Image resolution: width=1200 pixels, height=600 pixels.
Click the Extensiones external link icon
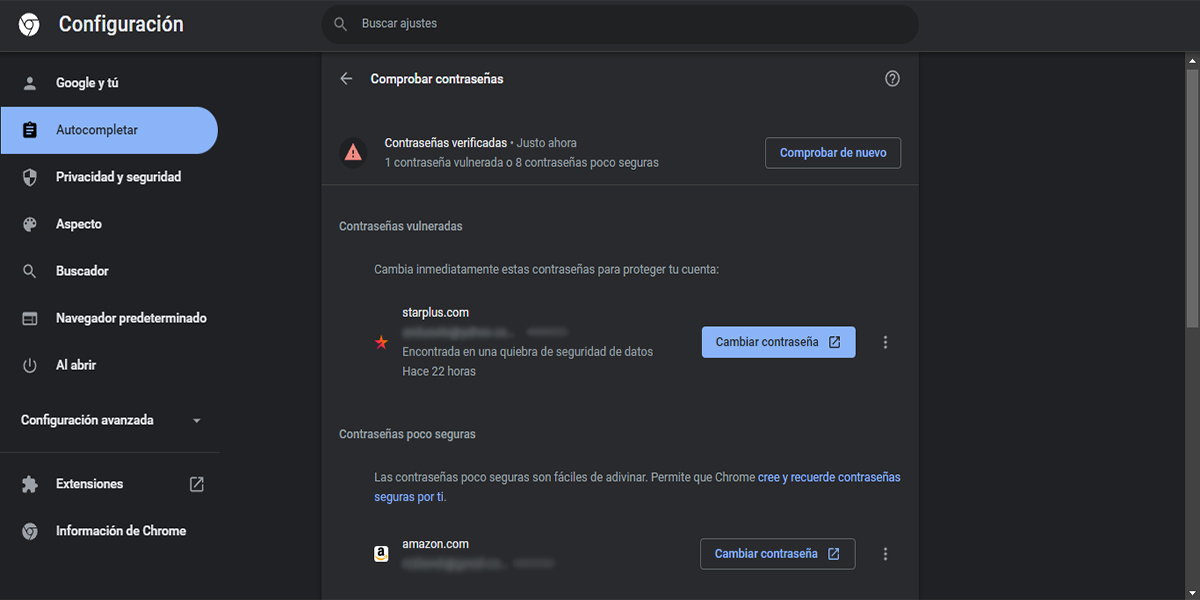pos(197,484)
